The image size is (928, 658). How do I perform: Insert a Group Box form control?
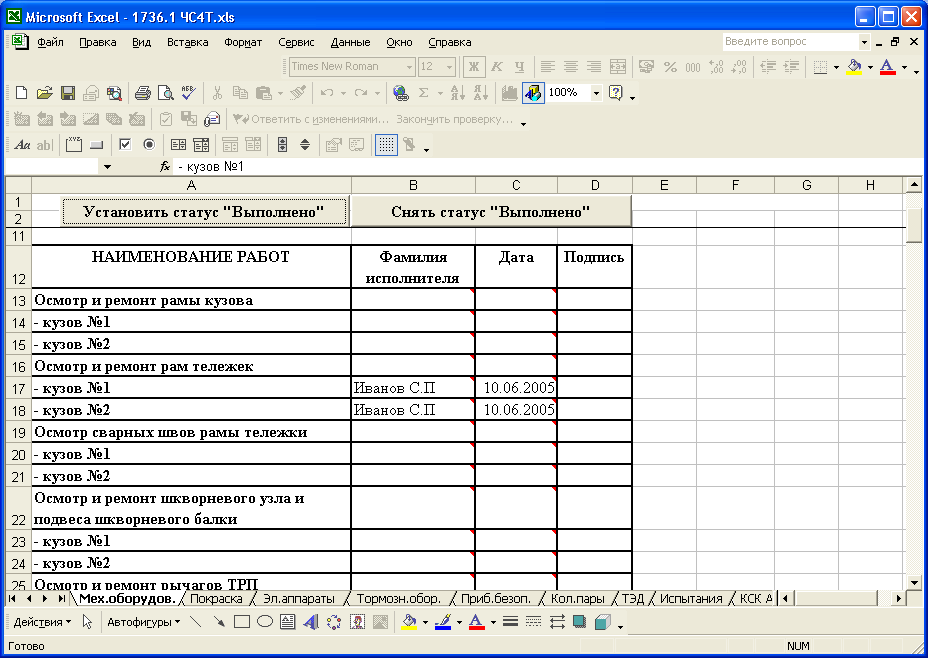pos(74,144)
